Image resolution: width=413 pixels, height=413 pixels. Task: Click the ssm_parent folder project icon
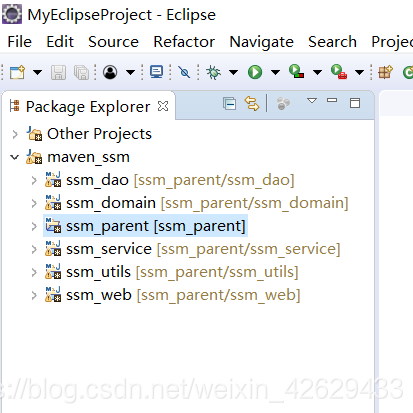(53, 226)
